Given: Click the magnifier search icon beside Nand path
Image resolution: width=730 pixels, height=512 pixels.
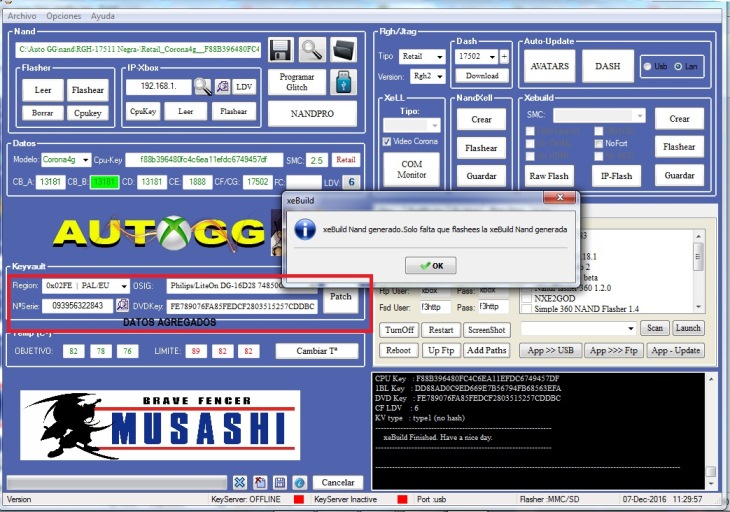Looking at the screenshot, I should point(312,50).
